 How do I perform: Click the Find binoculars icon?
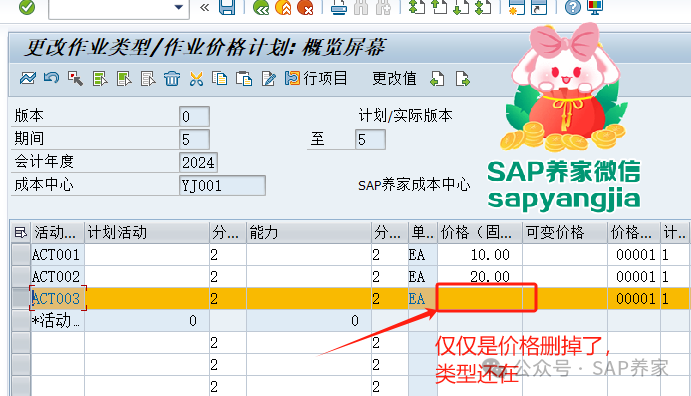coord(361,7)
